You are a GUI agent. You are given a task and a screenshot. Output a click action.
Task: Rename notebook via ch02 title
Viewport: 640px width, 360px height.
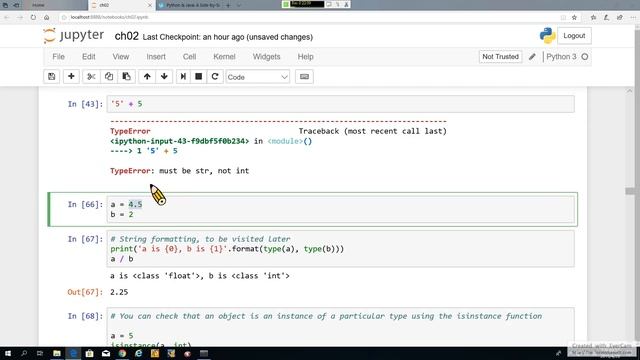click(127, 36)
